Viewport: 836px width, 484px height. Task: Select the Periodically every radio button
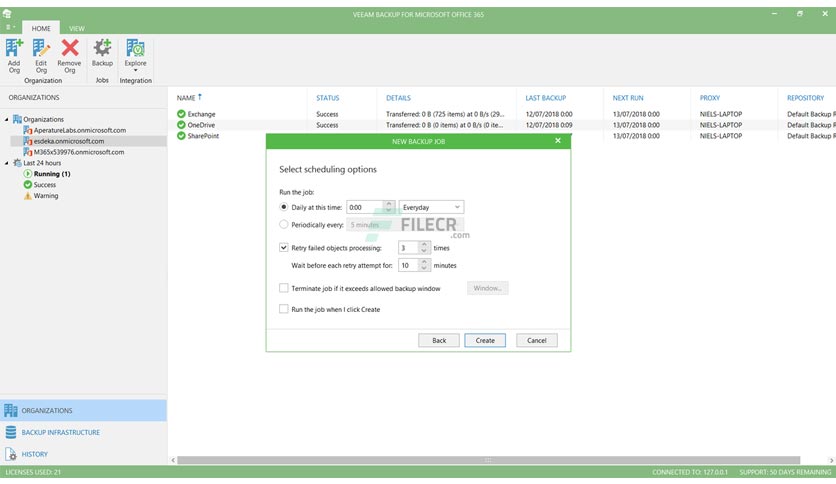(x=284, y=224)
